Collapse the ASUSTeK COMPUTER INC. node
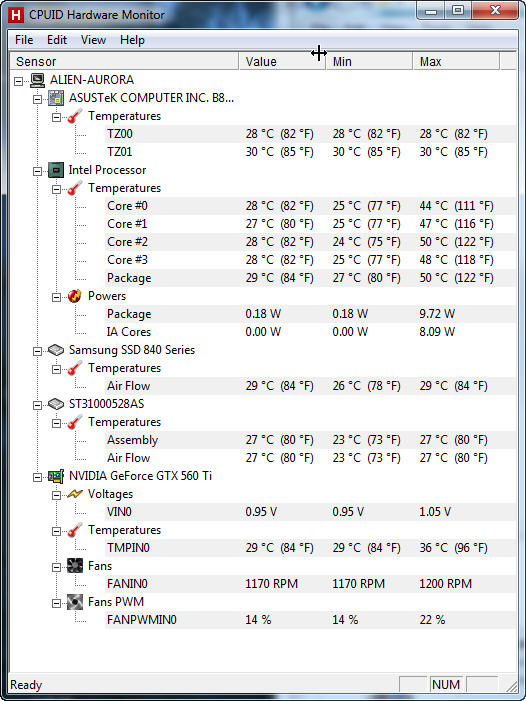This screenshot has height=701, width=526. pos(38,99)
